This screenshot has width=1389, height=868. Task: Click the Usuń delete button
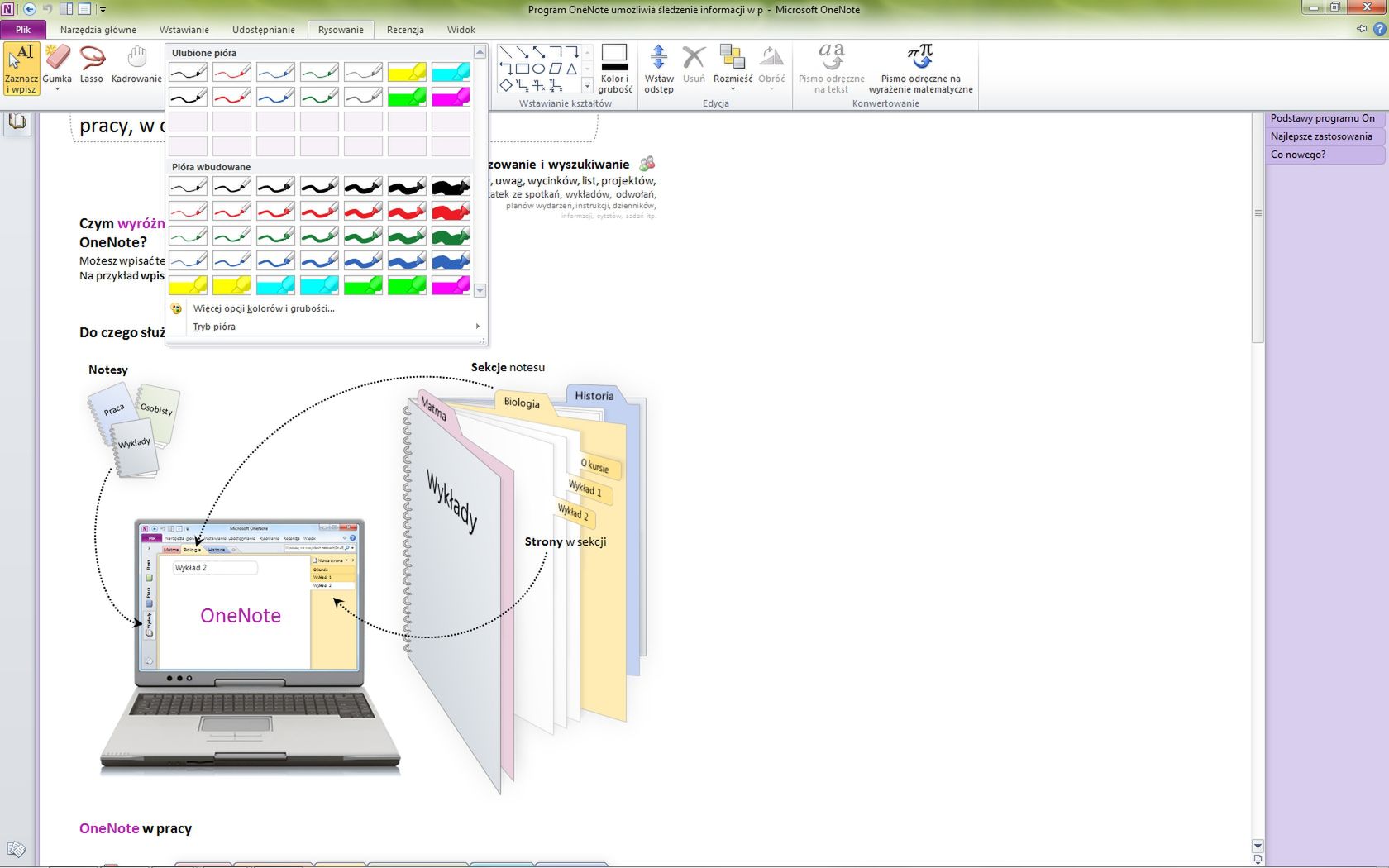694,64
